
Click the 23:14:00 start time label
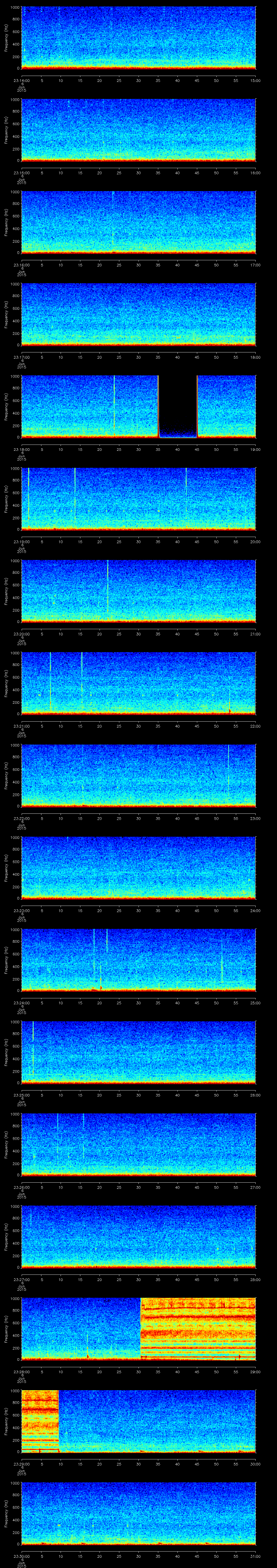point(21,80)
